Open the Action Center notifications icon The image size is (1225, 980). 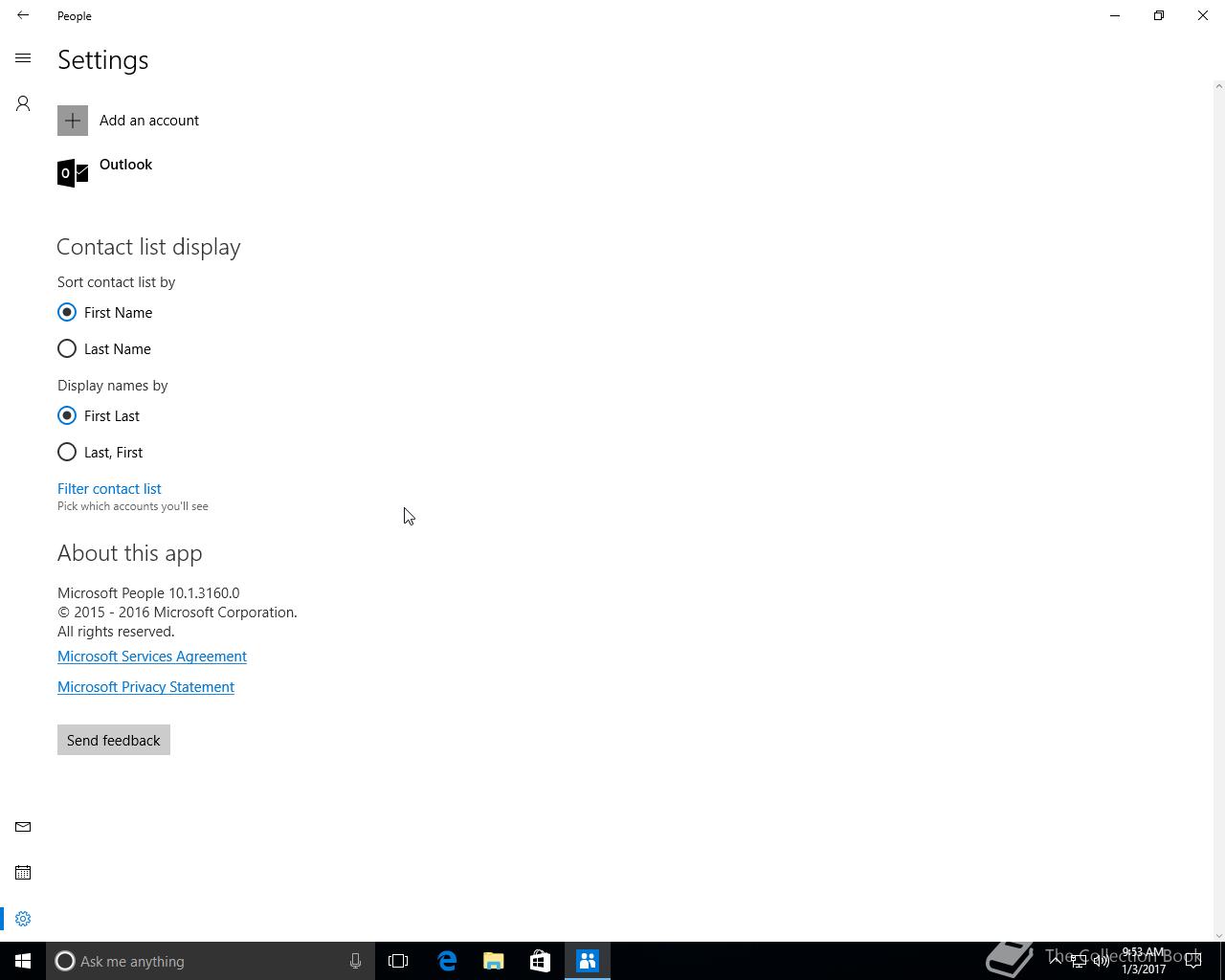pyautogui.click(x=1194, y=961)
